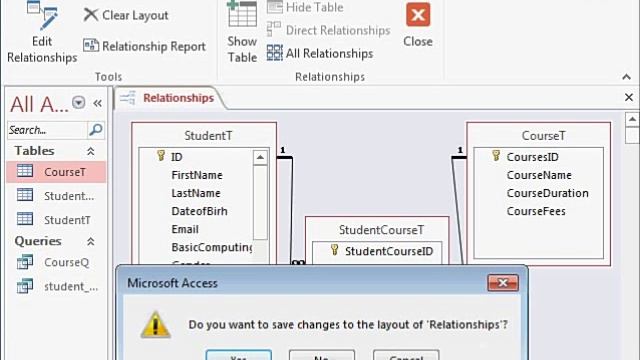
Task: Collapse the Tables group
Action: pyautogui.click(x=91, y=151)
